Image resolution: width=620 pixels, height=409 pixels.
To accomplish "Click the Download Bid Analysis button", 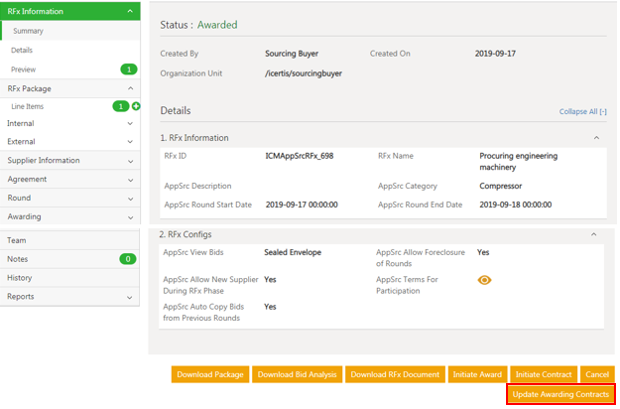I will [x=297, y=374].
